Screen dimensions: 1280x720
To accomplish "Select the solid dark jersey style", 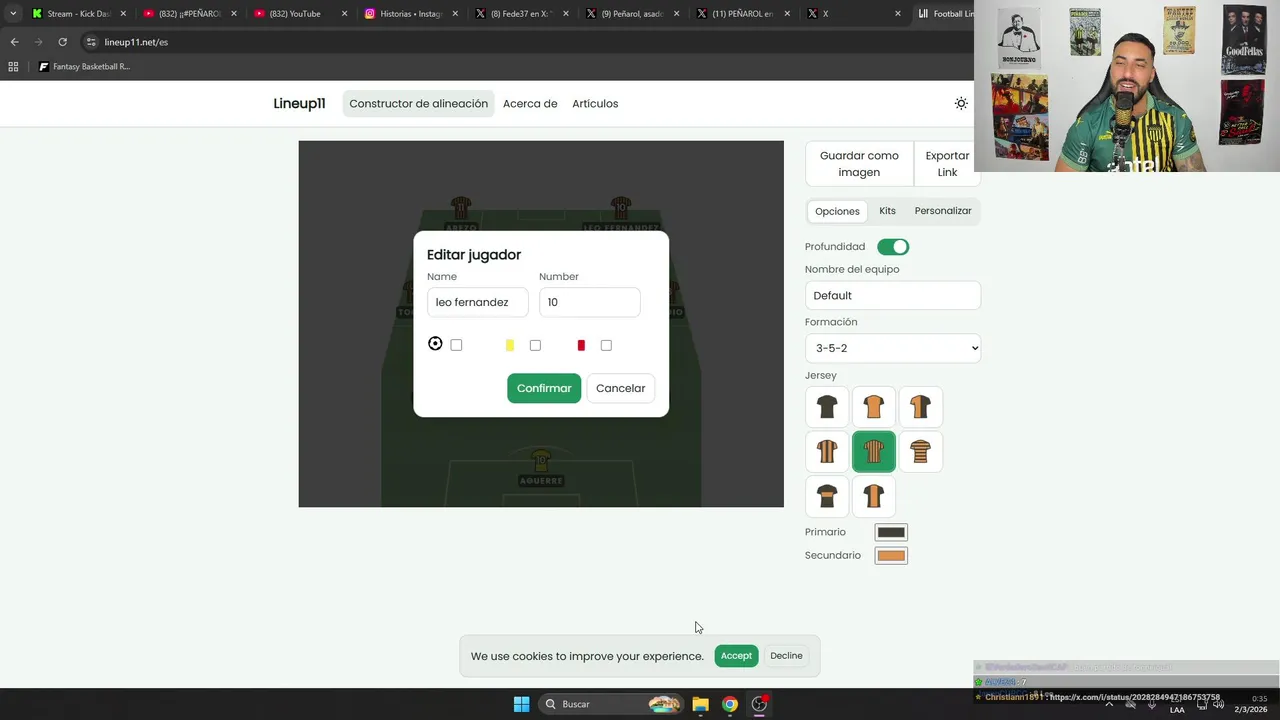I will click(x=827, y=407).
